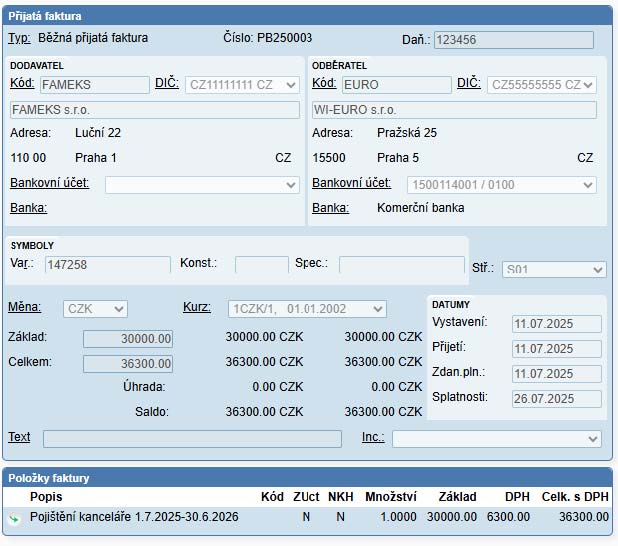The height and width of the screenshot is (546, 618).
Task: Click the Var. symbol field 147258
Action: (107, 265)
